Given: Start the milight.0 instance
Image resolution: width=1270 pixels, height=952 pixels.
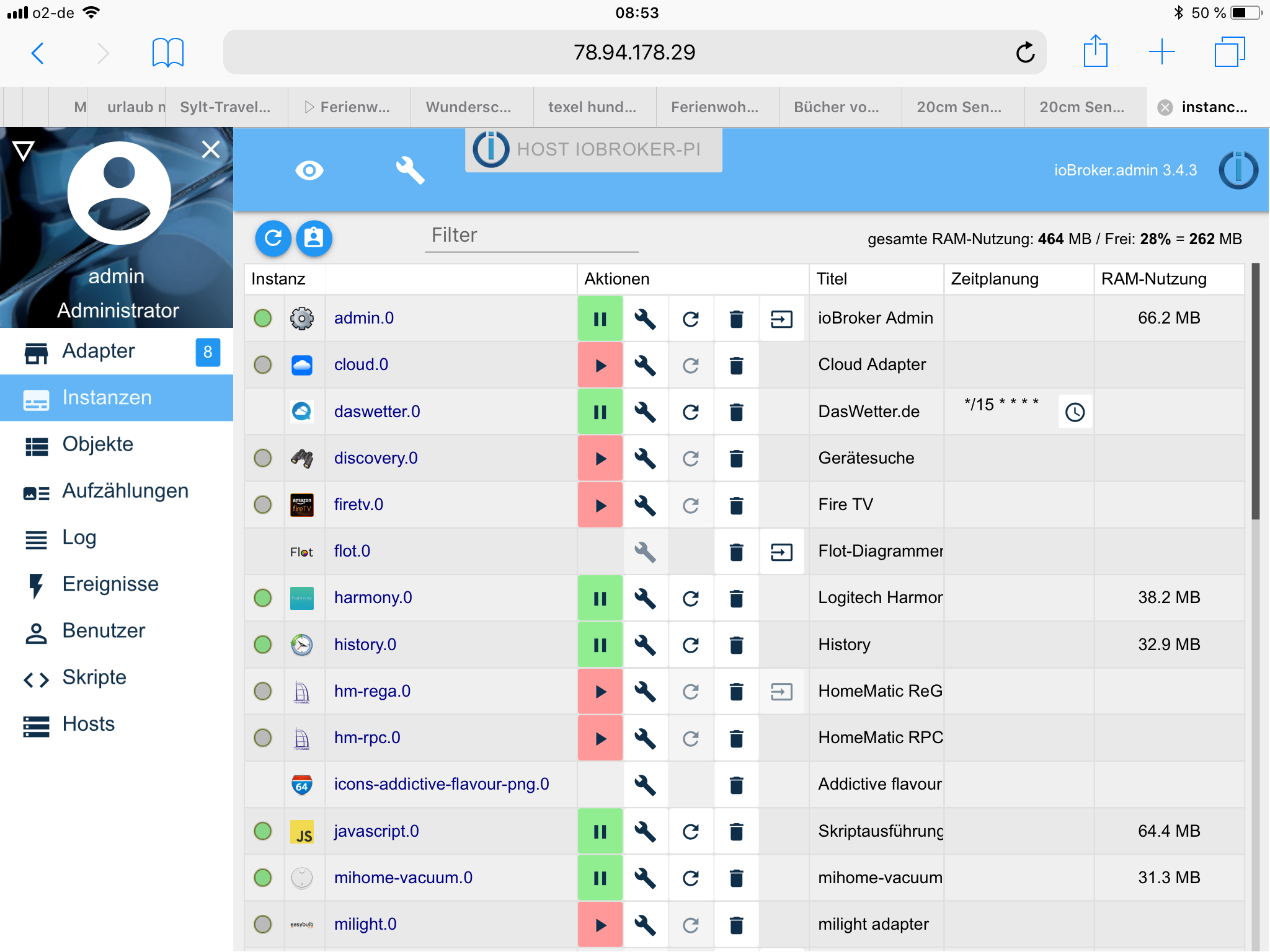Looking at the screenshot, I should click(x=600, y=925).
